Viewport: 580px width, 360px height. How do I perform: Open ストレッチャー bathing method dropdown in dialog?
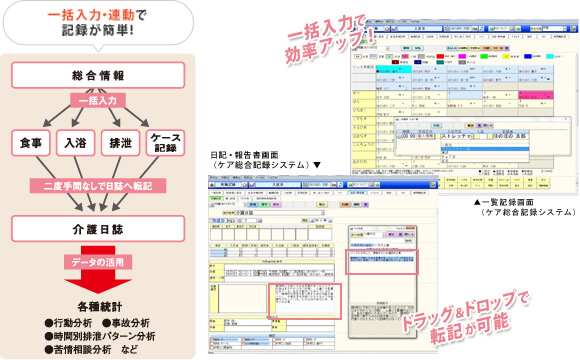pyautogui.click(x=472, y=137)
